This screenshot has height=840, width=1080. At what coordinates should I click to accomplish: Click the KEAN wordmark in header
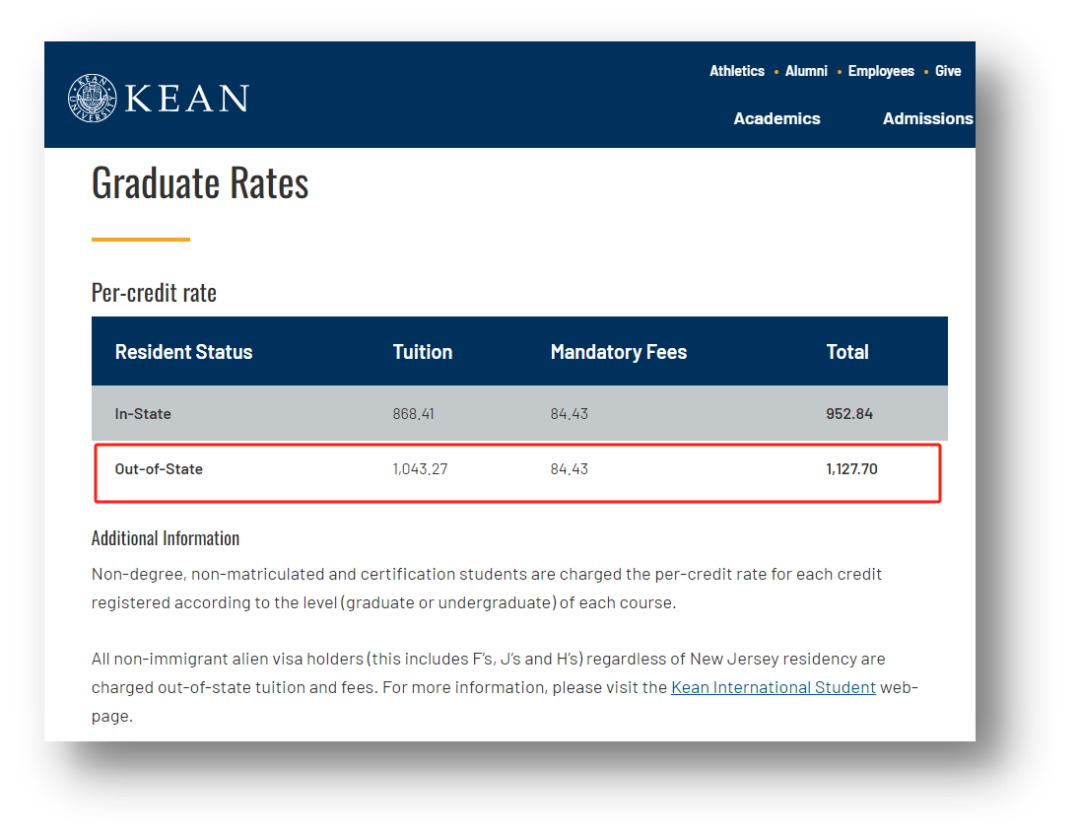tap(187, 98)
